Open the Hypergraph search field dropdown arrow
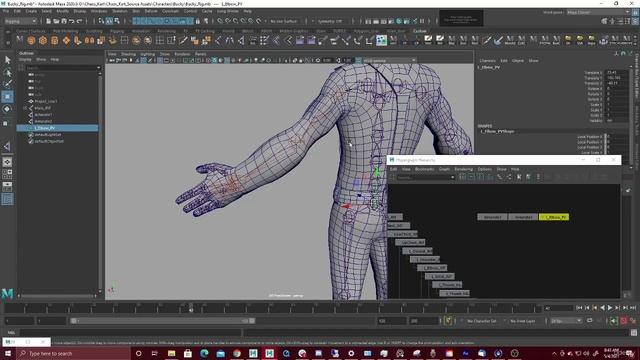 452,177
